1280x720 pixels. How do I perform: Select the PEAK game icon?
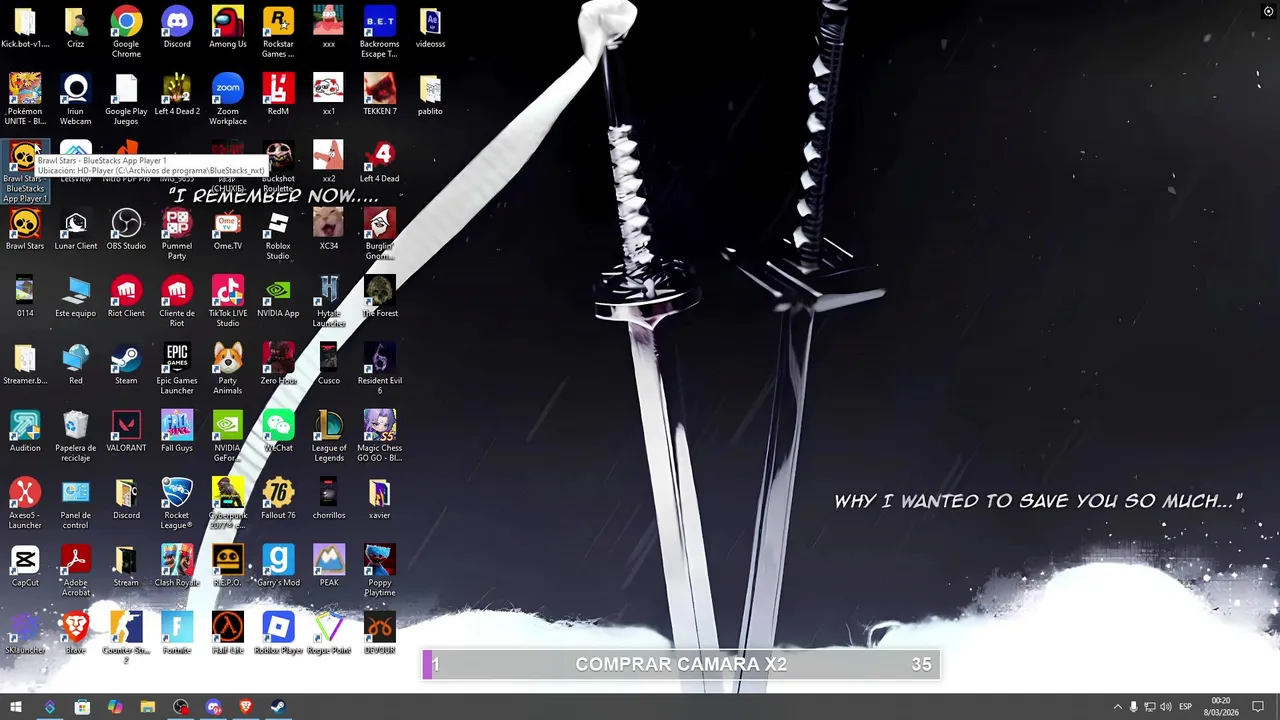(329, 564)
